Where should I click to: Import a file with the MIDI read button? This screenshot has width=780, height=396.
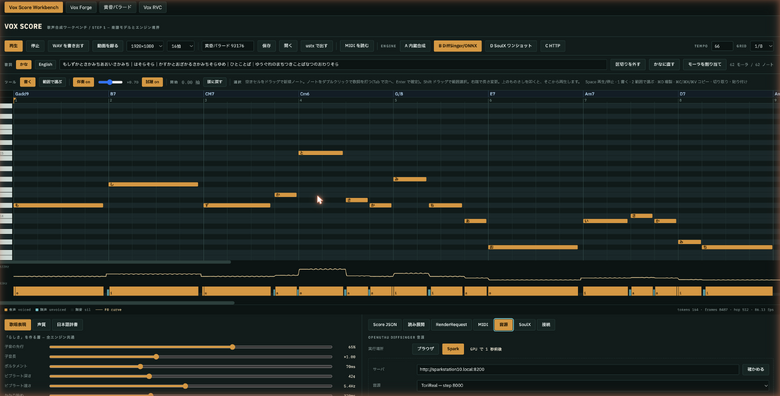(x=357, y=46)
